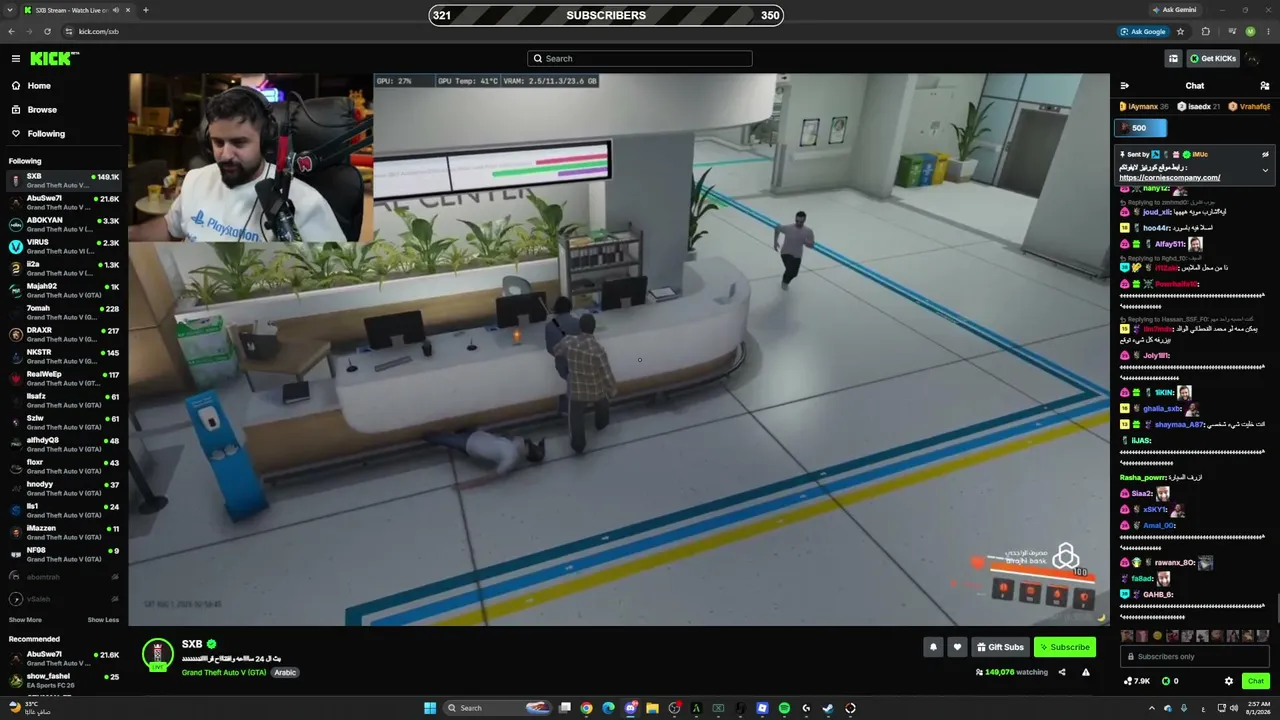Expand the Chrome tab search dropdown
Screen dimensions: 1280x720
(11, 10)
